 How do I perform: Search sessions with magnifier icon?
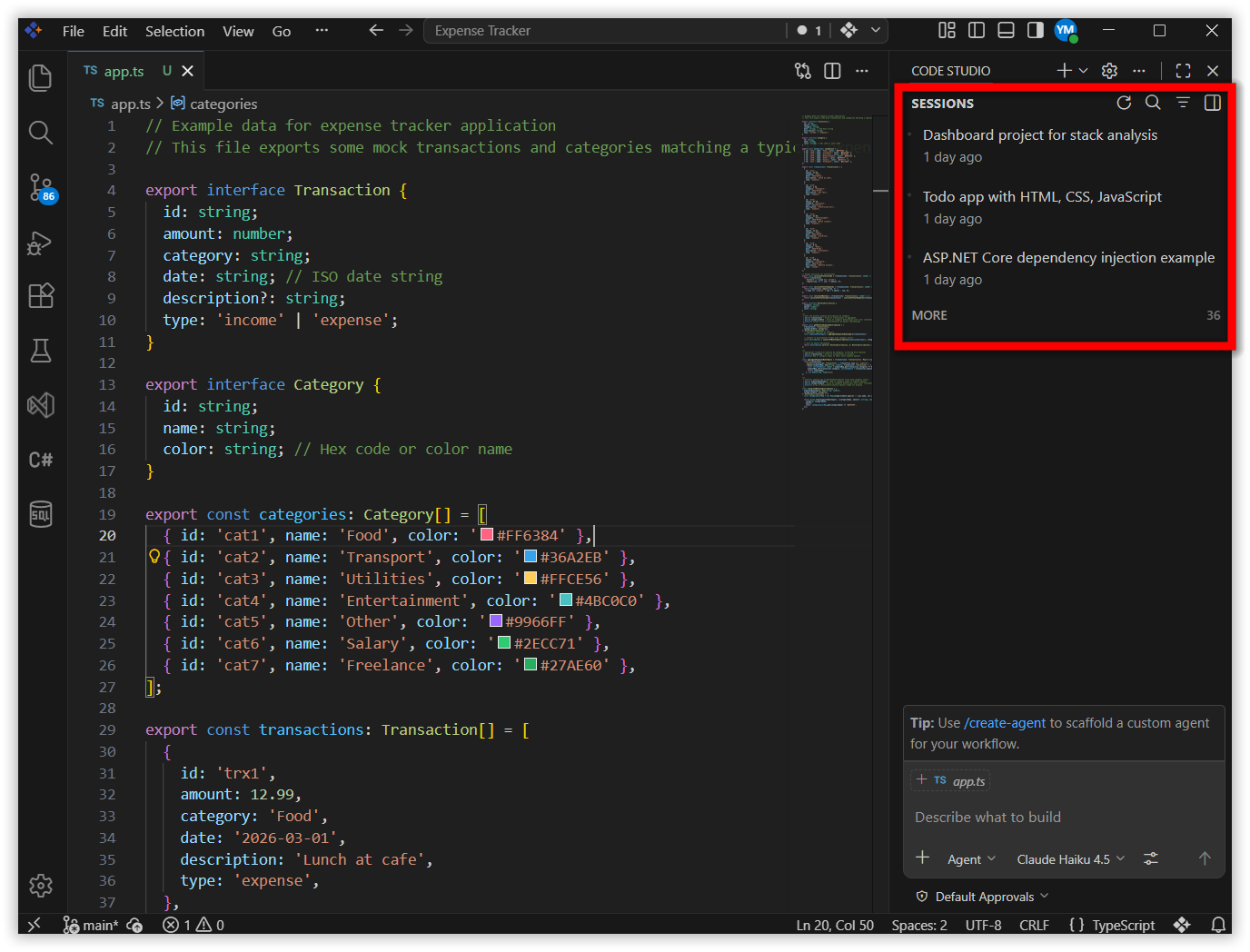pyautogui.click(x=1153, y=103)
